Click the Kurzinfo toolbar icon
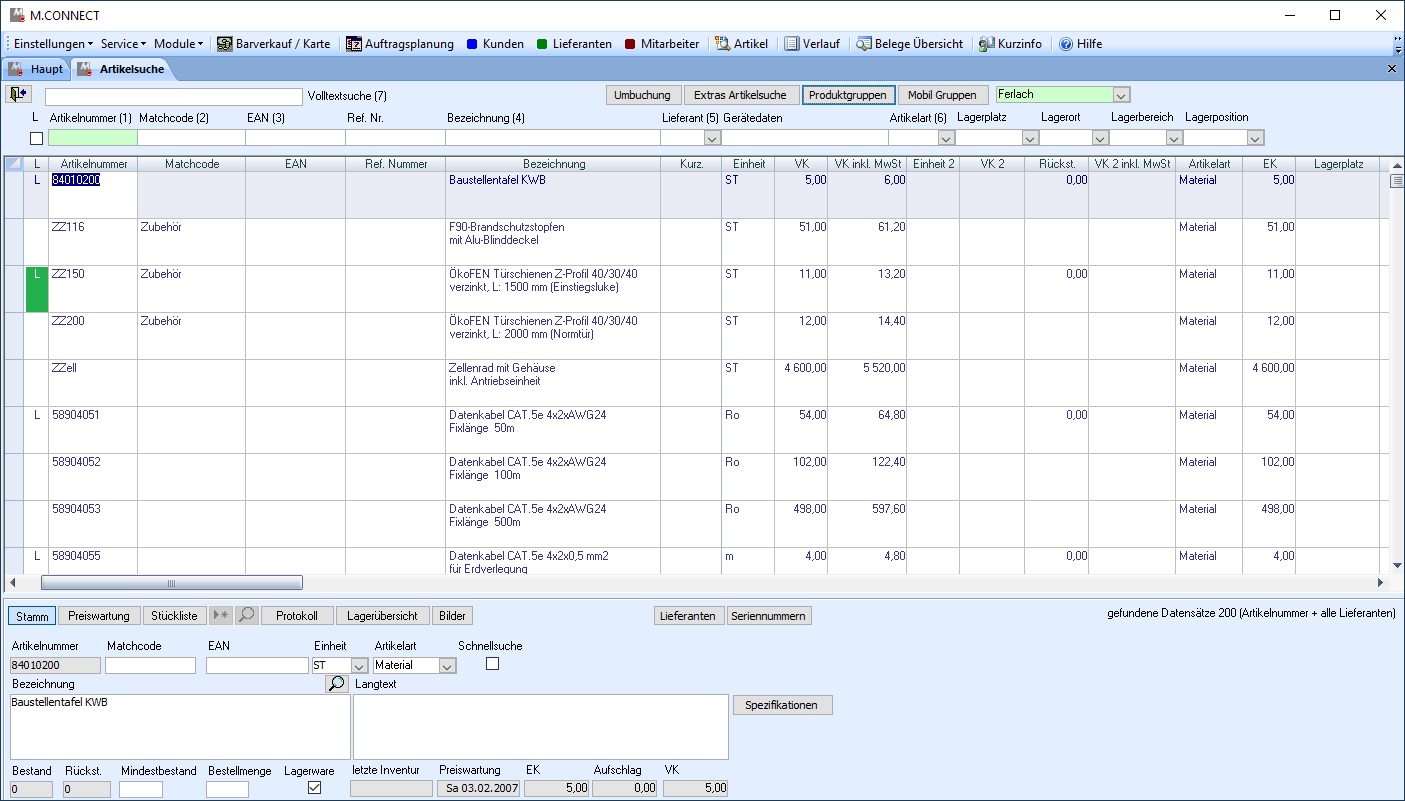Viewport: 1405px width, 801px height. tap(1010, 44)
